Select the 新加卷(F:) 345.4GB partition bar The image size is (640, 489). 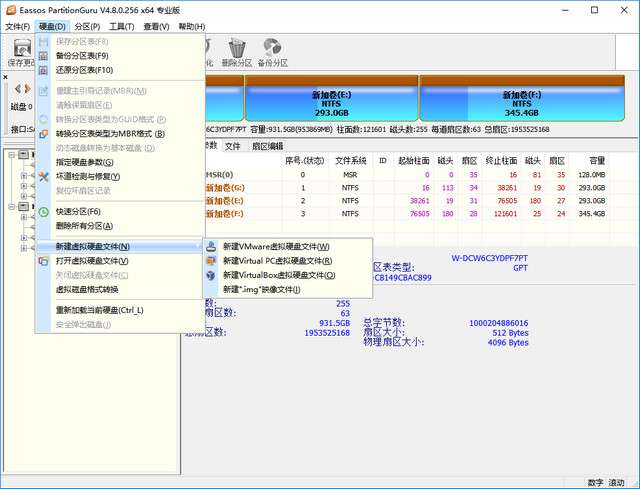pos(522,98)
